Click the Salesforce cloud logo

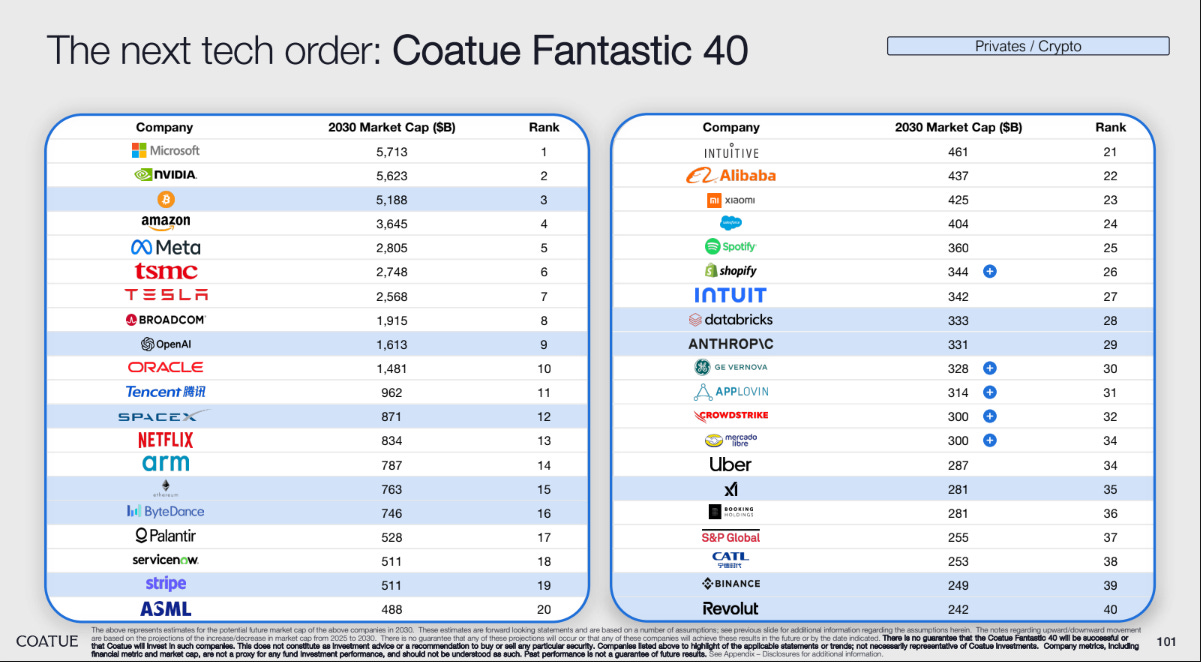[x=730, y=223]
